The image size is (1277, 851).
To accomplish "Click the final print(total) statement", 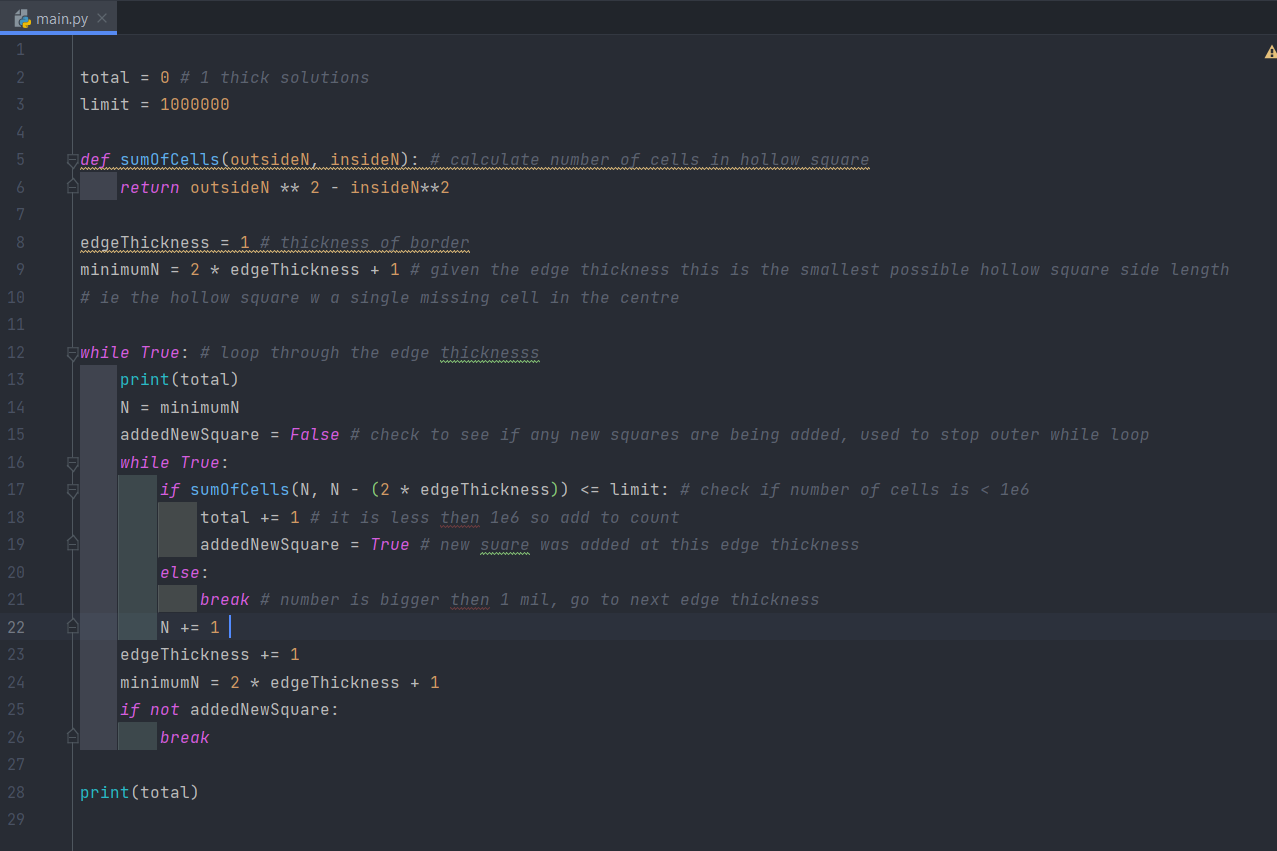I will pos(139,792).
